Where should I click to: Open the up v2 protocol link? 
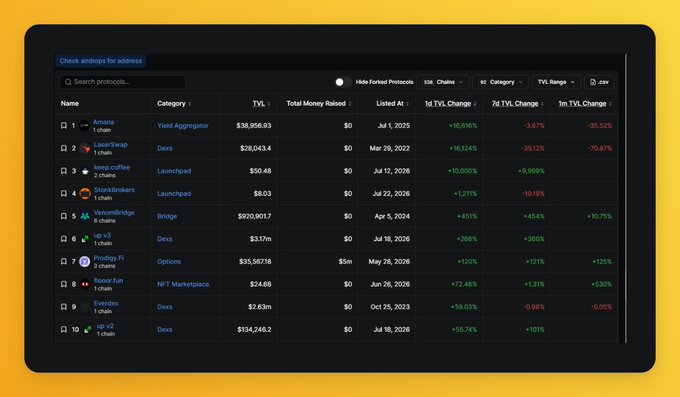click(105, 326)
